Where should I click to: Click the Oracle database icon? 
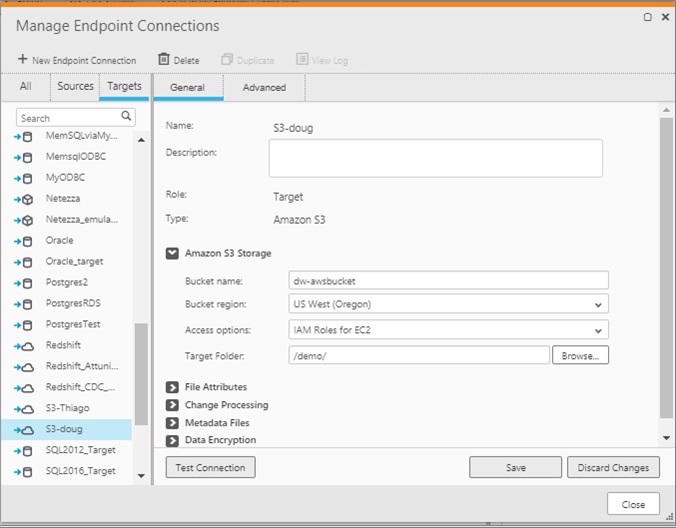coord(27,242)
